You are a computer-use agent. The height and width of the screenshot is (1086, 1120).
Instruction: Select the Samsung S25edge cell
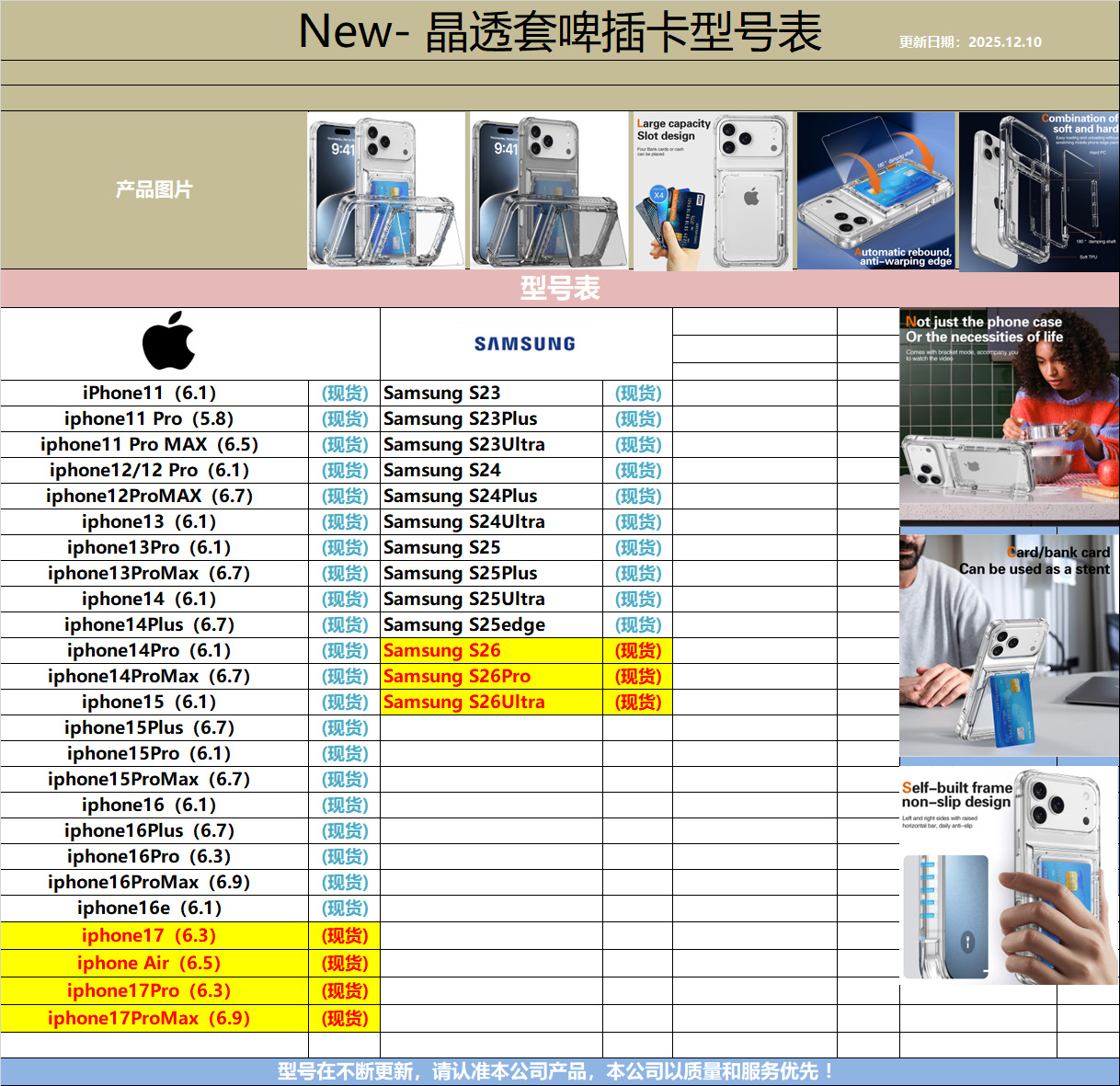(492, 624)
